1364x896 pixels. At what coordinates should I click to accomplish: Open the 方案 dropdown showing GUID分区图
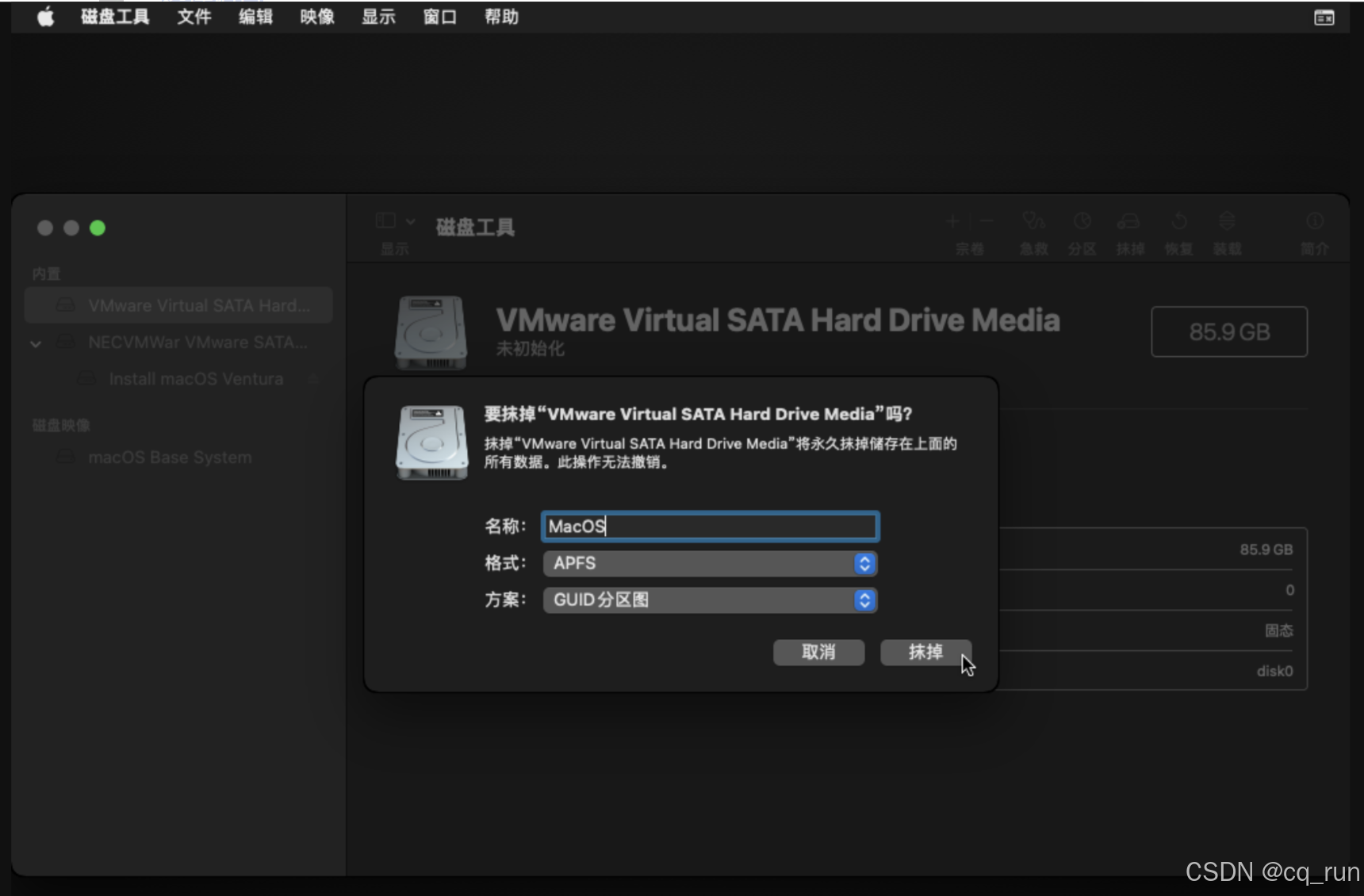(711, 600)
